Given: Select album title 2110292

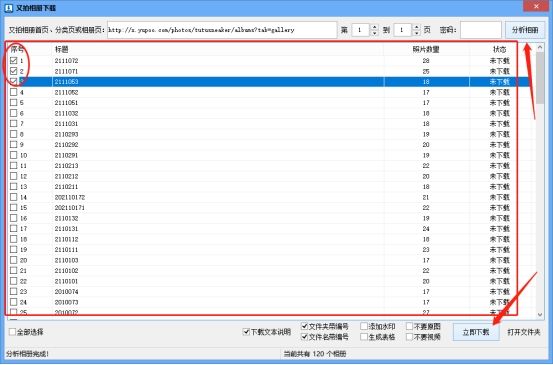Looking at the screenshot, I should coord(66,145).
